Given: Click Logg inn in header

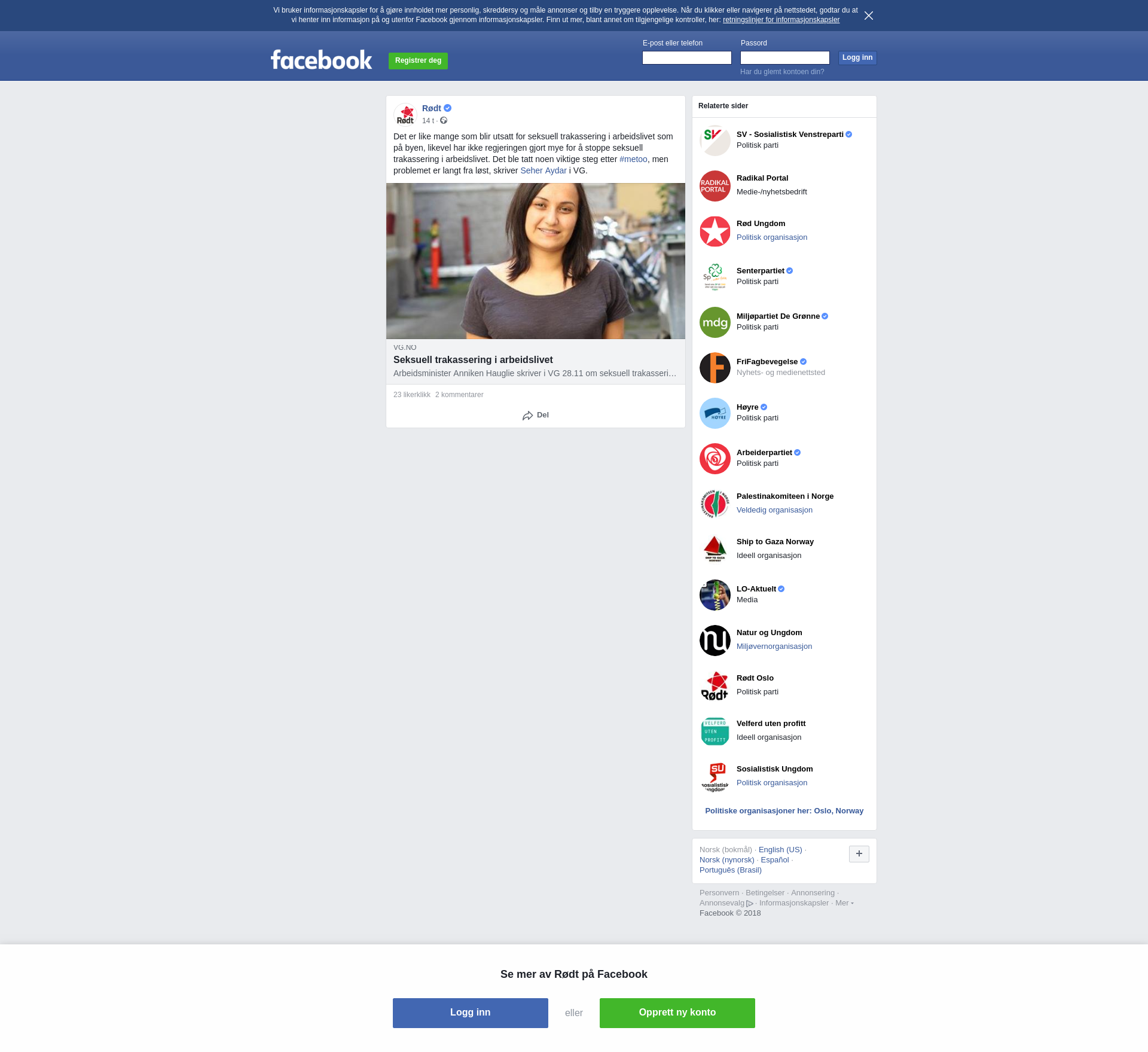Looking at the screenshot, I should (857, 58).
